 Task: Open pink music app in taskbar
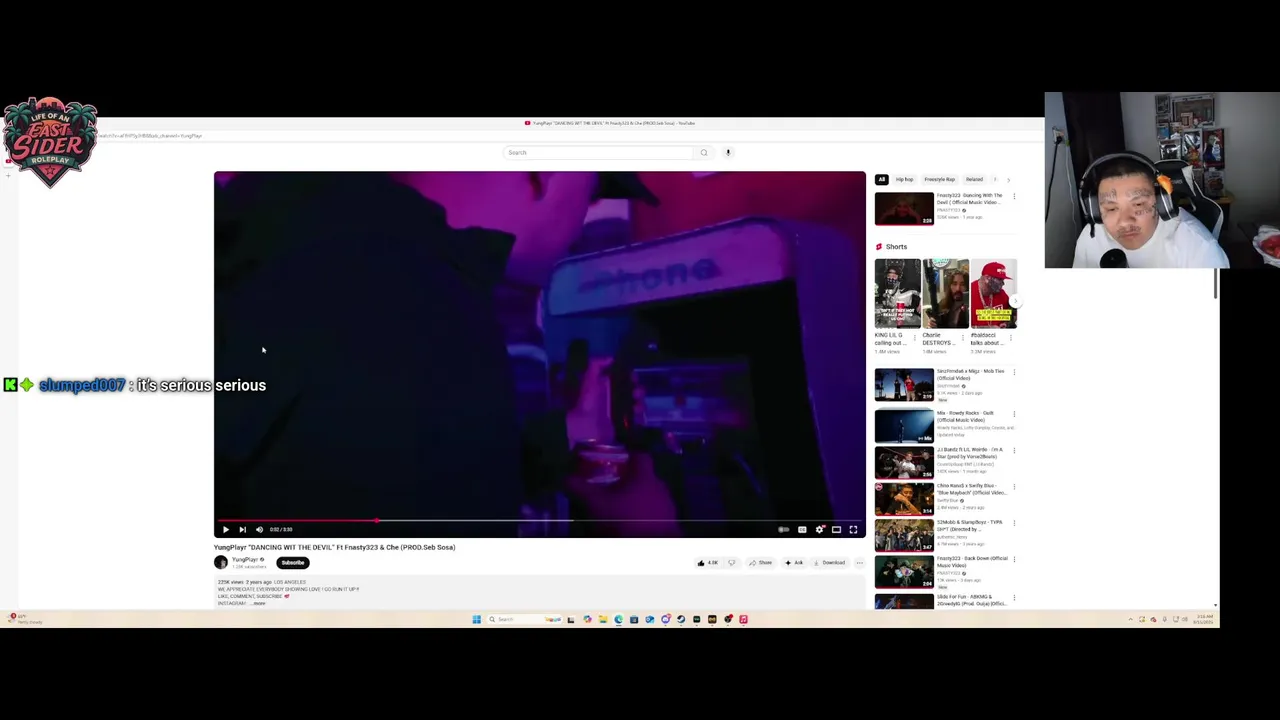pyautogui.click(x=743, y=619)
